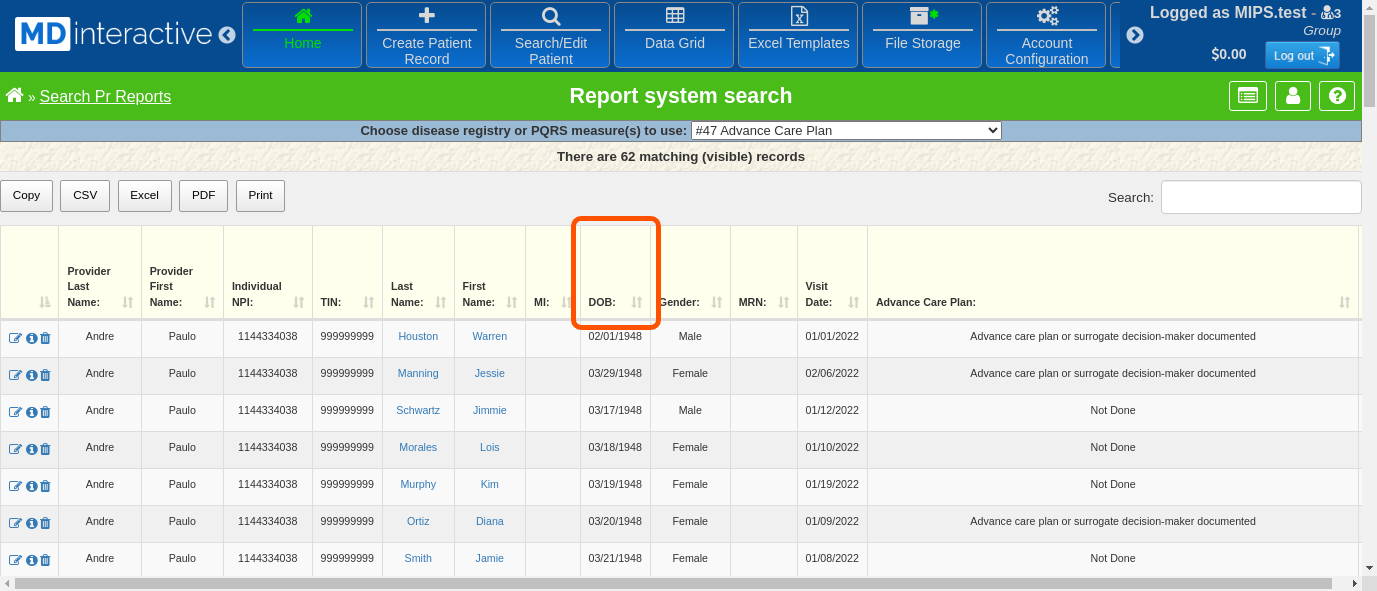
Task: Open the disease registry measure dropdown
Action: pos(845,130)
